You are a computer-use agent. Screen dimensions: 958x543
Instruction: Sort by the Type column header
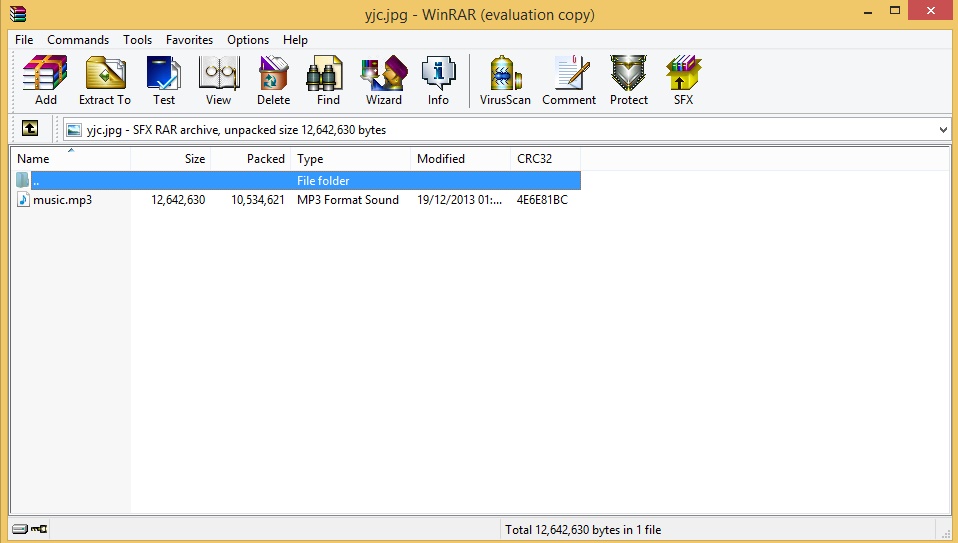pyautogui.click(x=351, y=159)
